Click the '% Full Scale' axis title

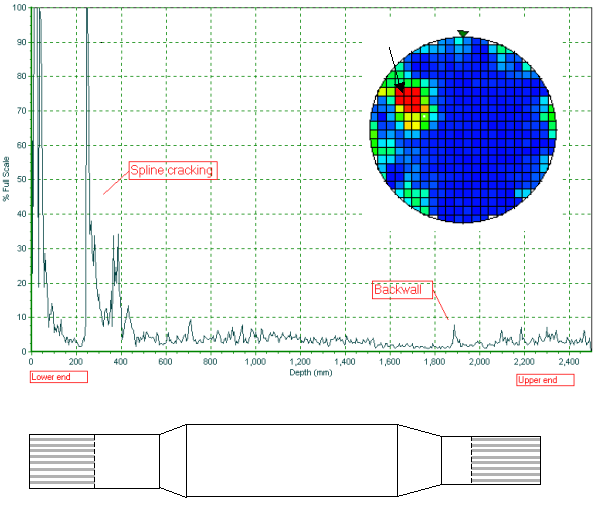6,179
